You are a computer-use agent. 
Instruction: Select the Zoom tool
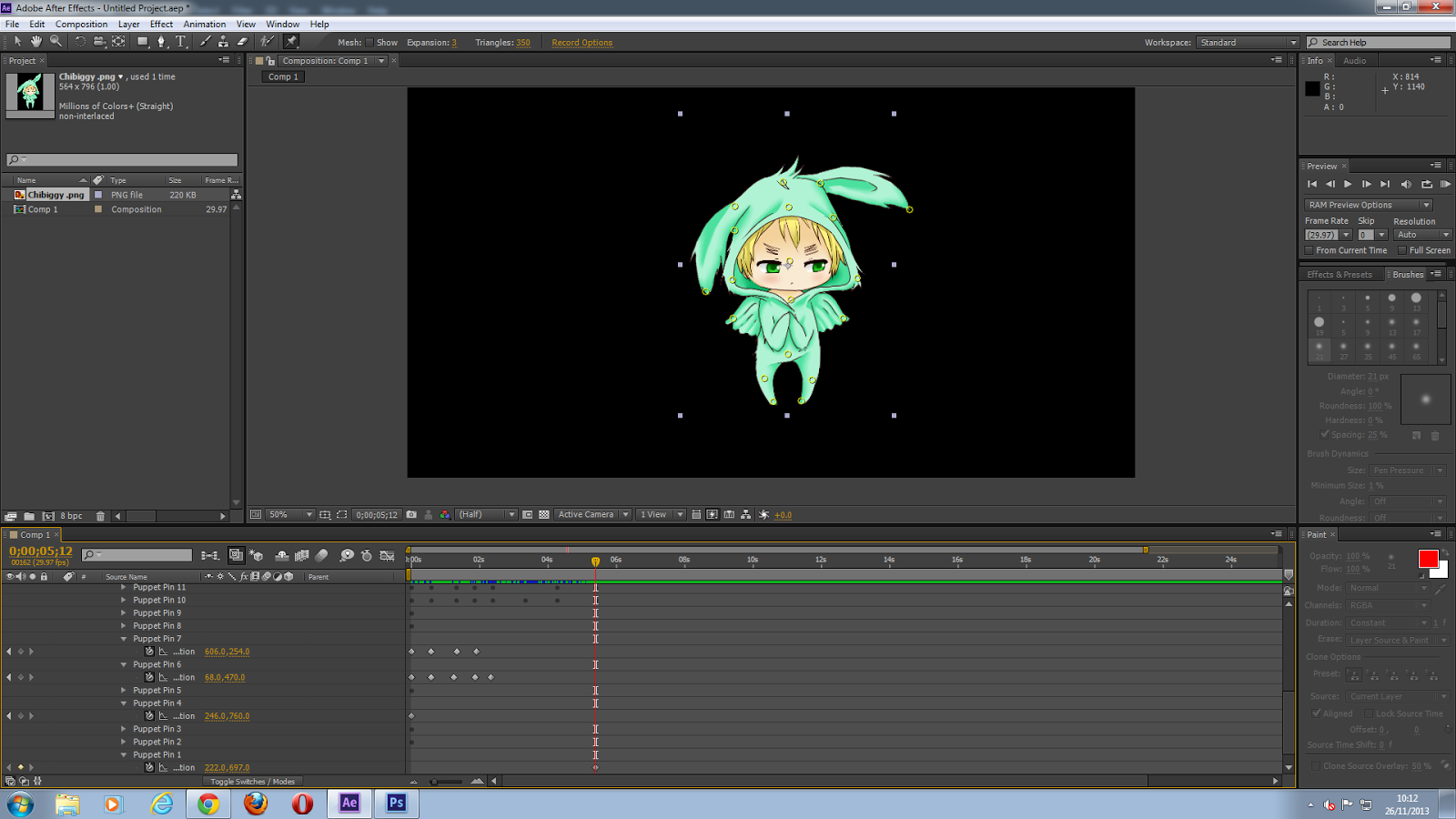coord(55,41)
